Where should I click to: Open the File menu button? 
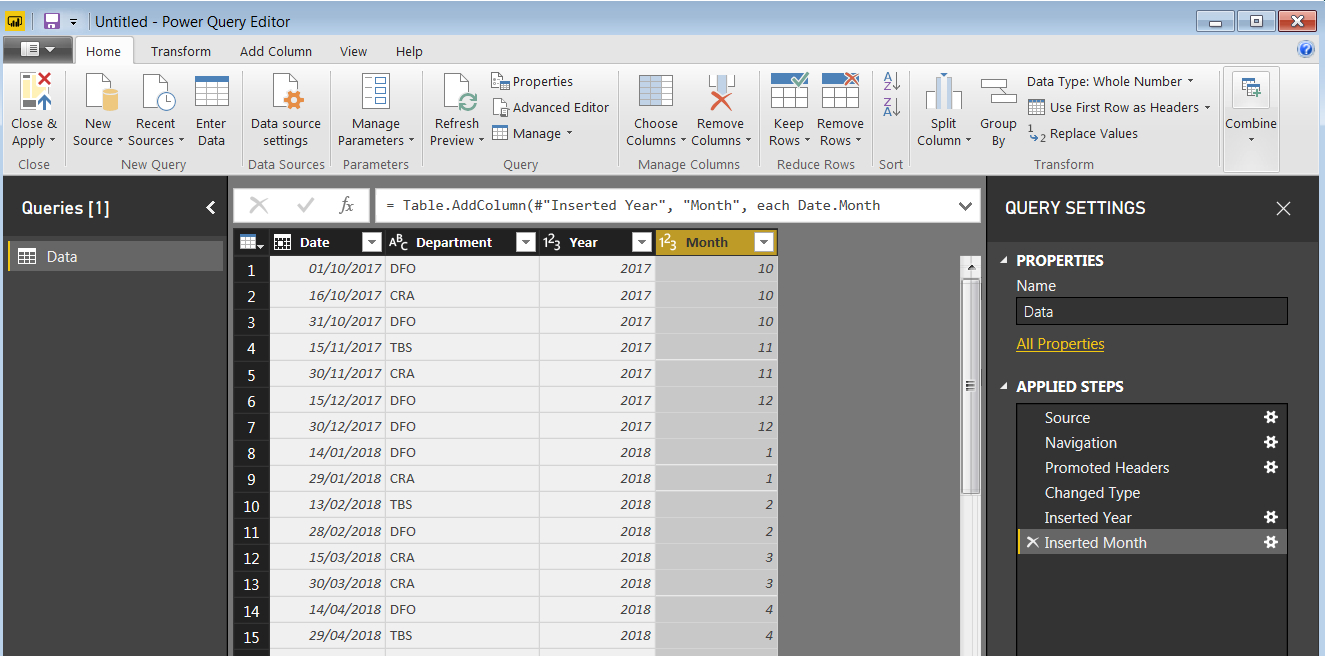click(x=38, y=49)
